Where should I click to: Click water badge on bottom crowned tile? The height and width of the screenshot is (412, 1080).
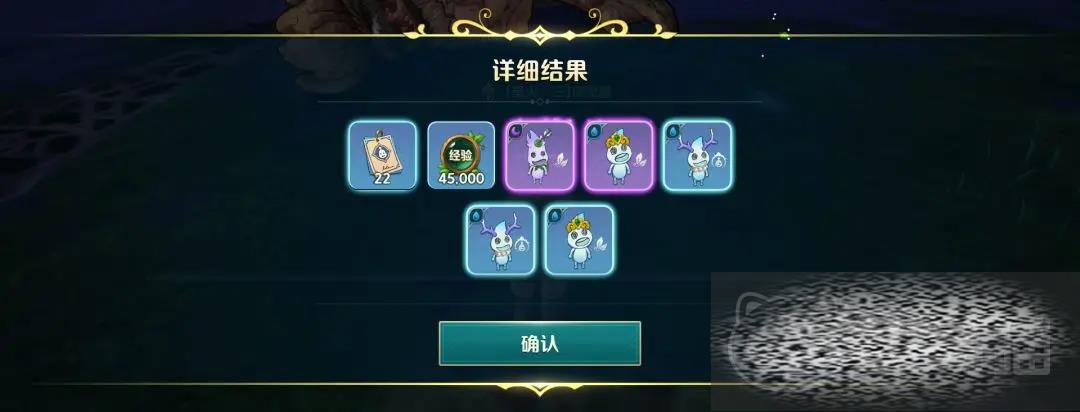(554, 215)
